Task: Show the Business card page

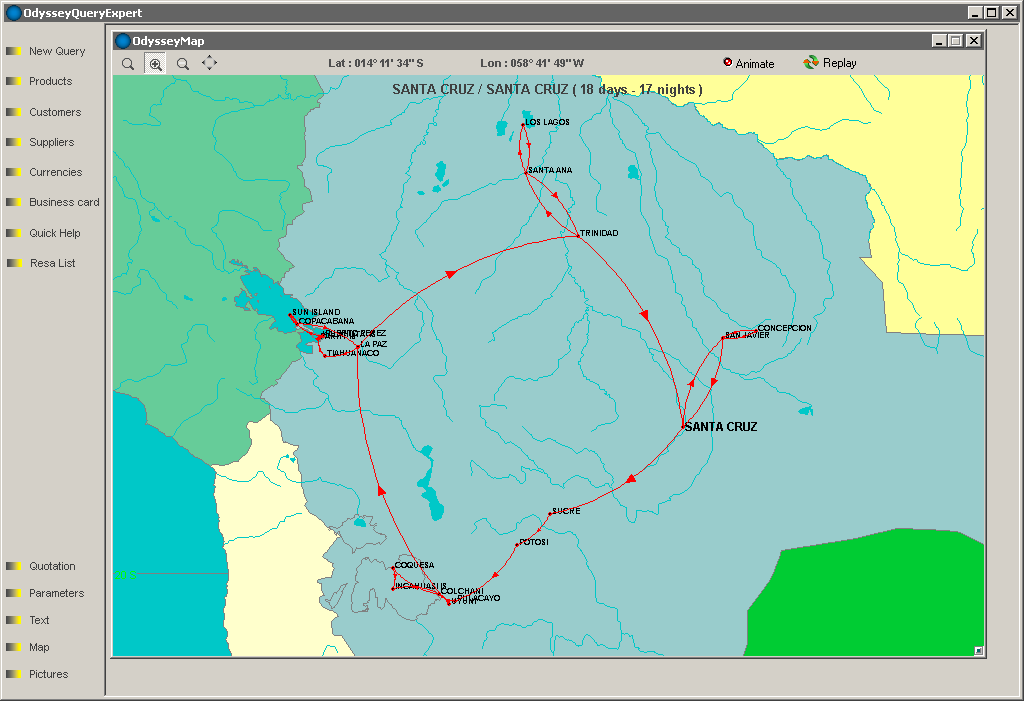Action: (64, 202)
